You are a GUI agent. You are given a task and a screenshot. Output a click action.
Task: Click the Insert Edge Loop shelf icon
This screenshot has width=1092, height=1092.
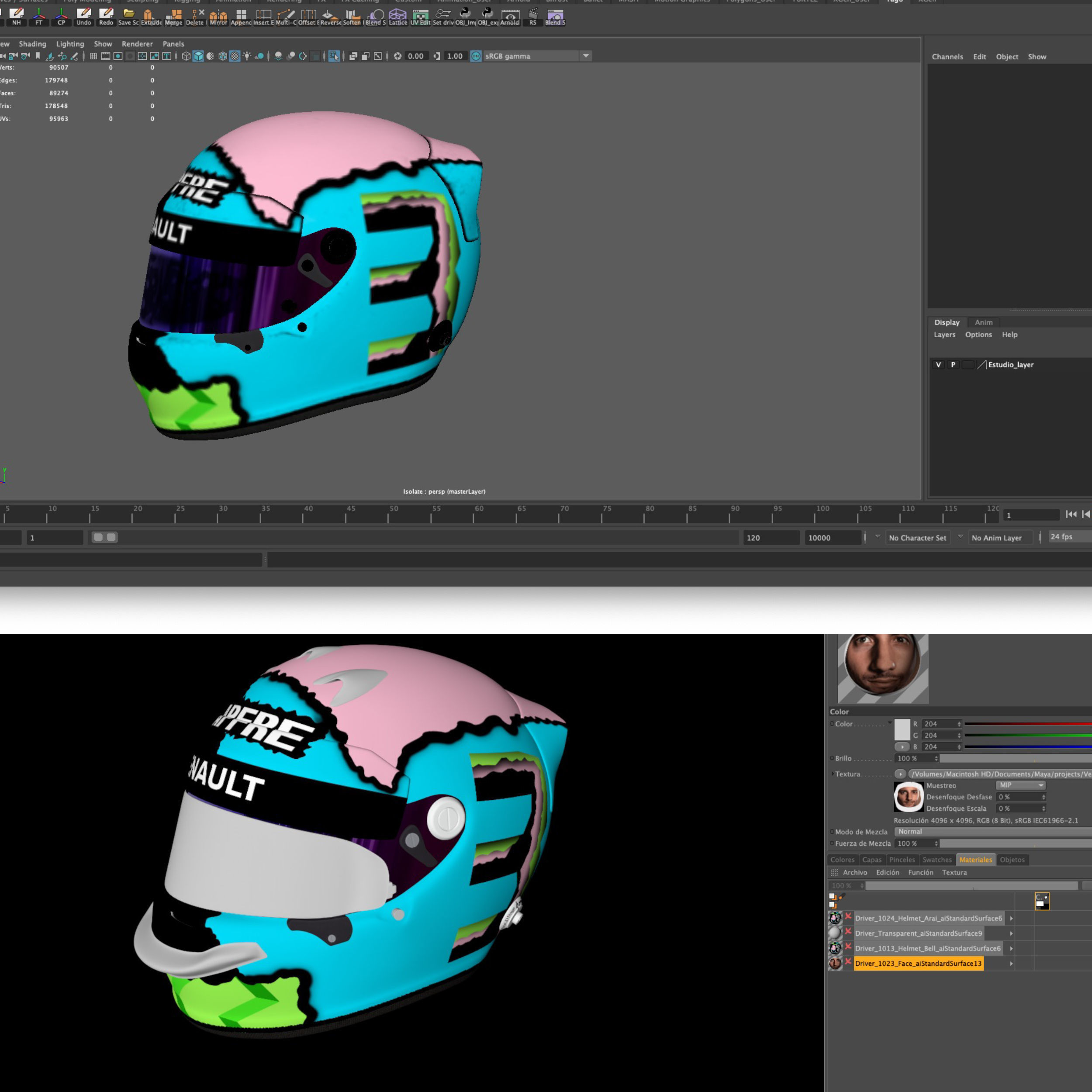263,17
